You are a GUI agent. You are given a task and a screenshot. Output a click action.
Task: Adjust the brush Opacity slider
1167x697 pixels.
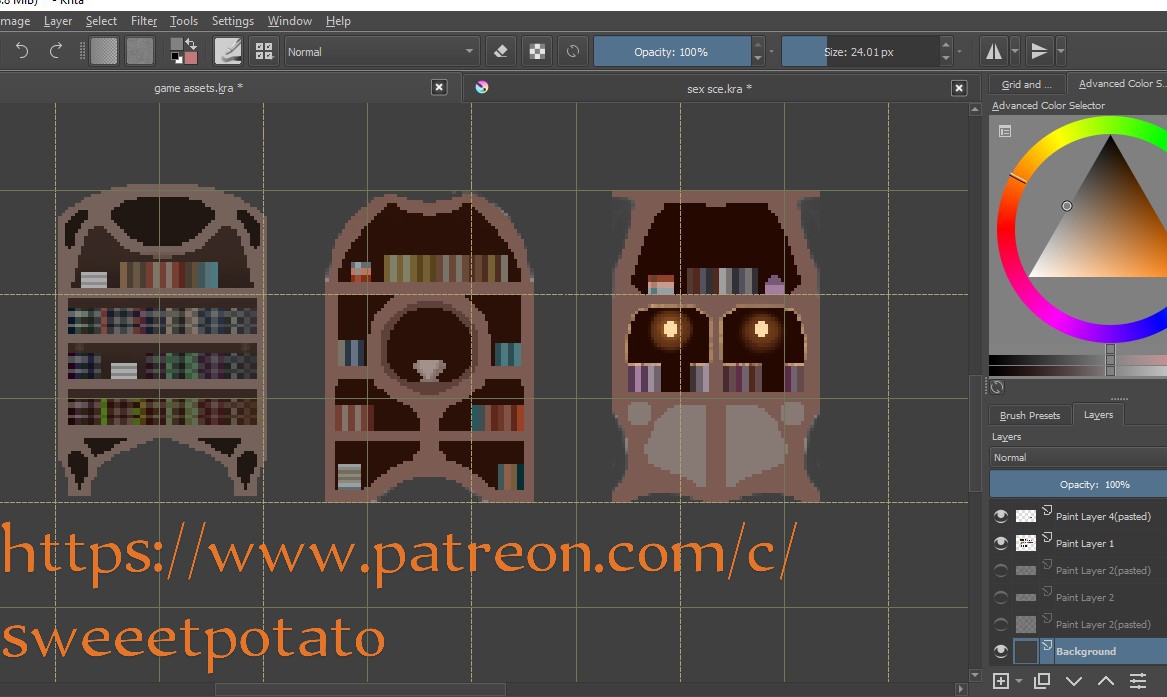tap(671, 51)
